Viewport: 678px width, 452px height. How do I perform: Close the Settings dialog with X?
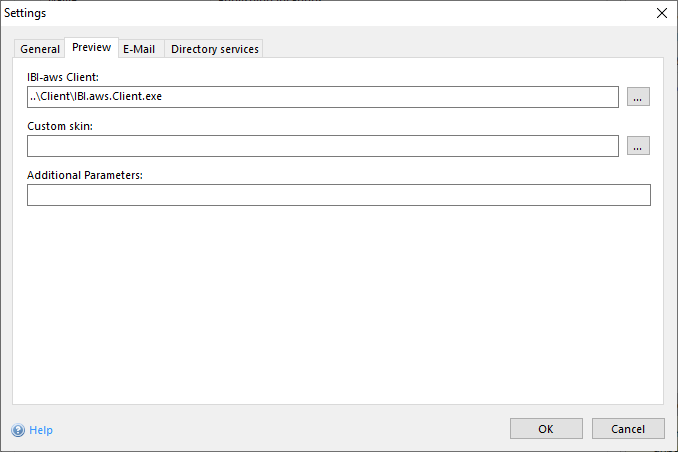click(661, 13)
